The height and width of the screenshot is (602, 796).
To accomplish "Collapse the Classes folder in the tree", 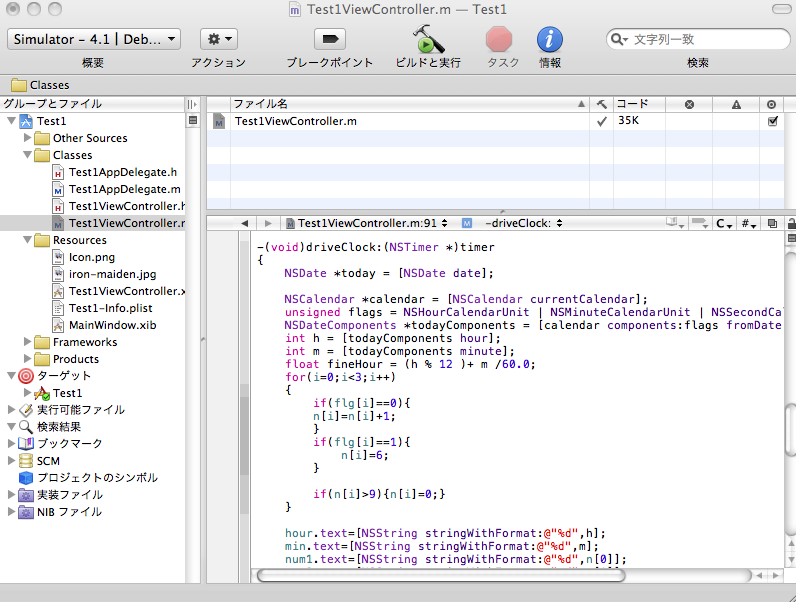I will pos(27,155).
